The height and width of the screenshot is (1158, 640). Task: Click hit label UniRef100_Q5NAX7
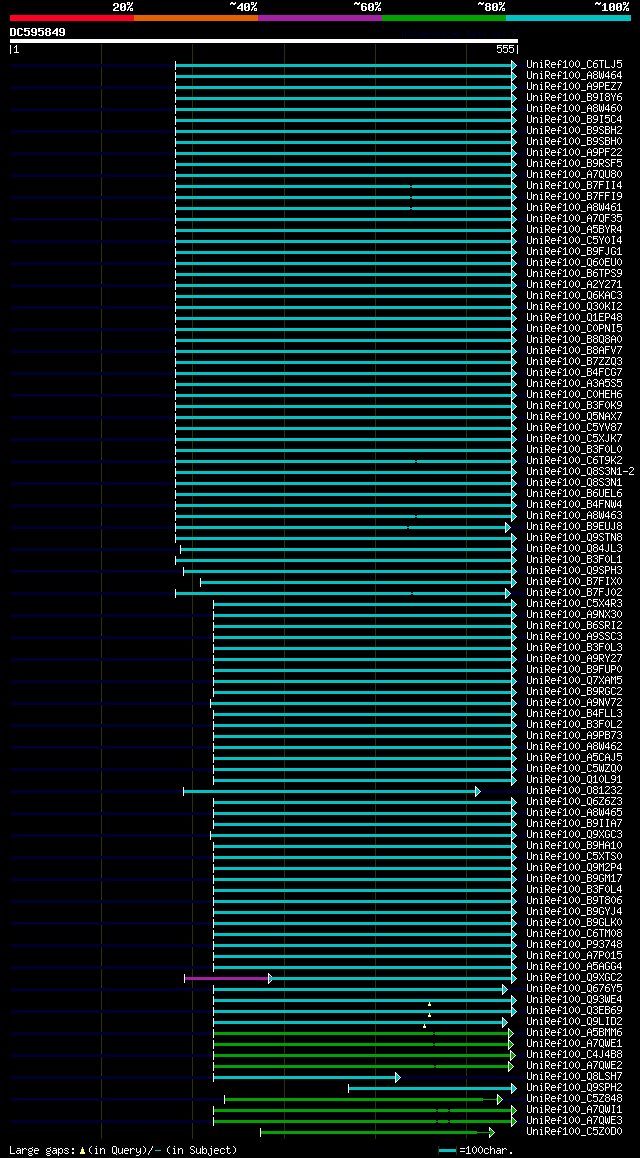coord(574,417)
